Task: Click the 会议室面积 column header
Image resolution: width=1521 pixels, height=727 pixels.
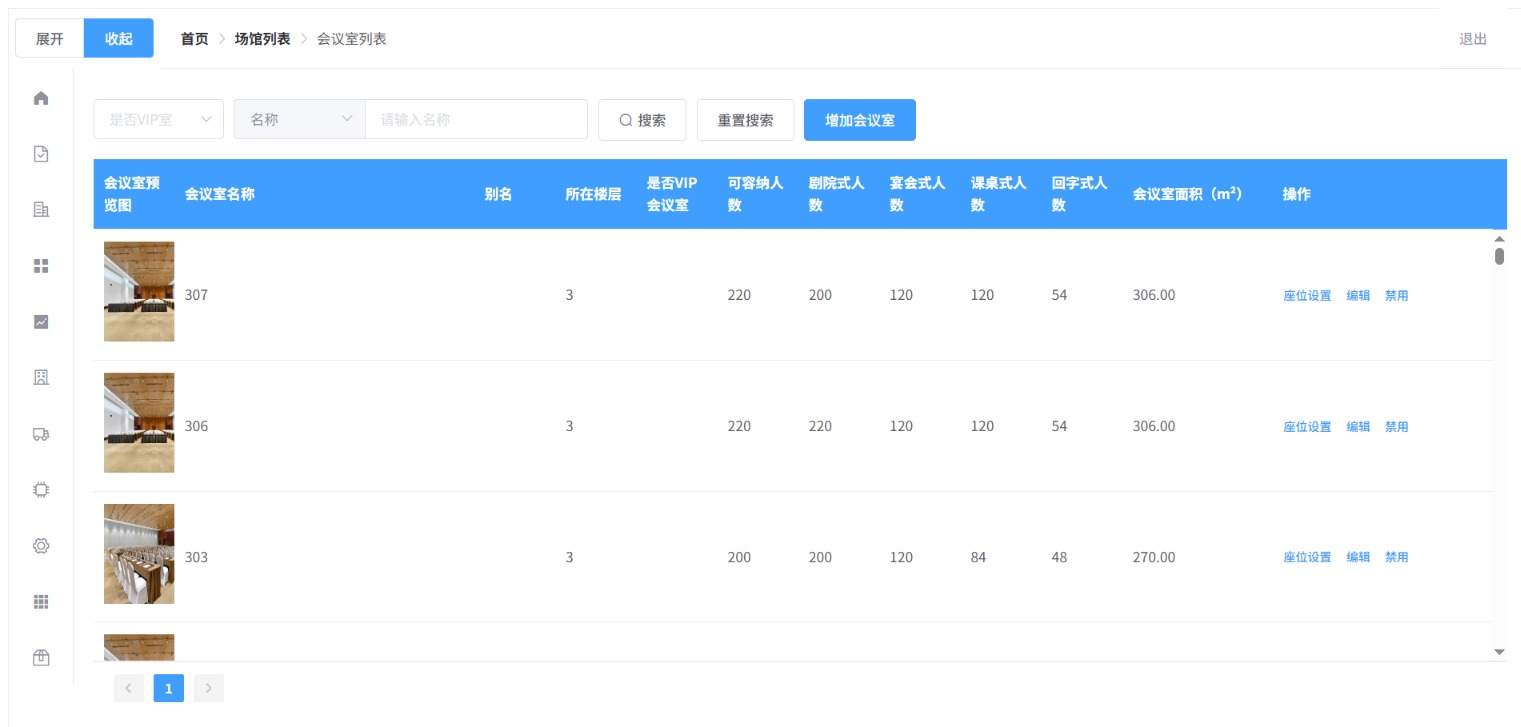Action: click(x=1188, y=194)
